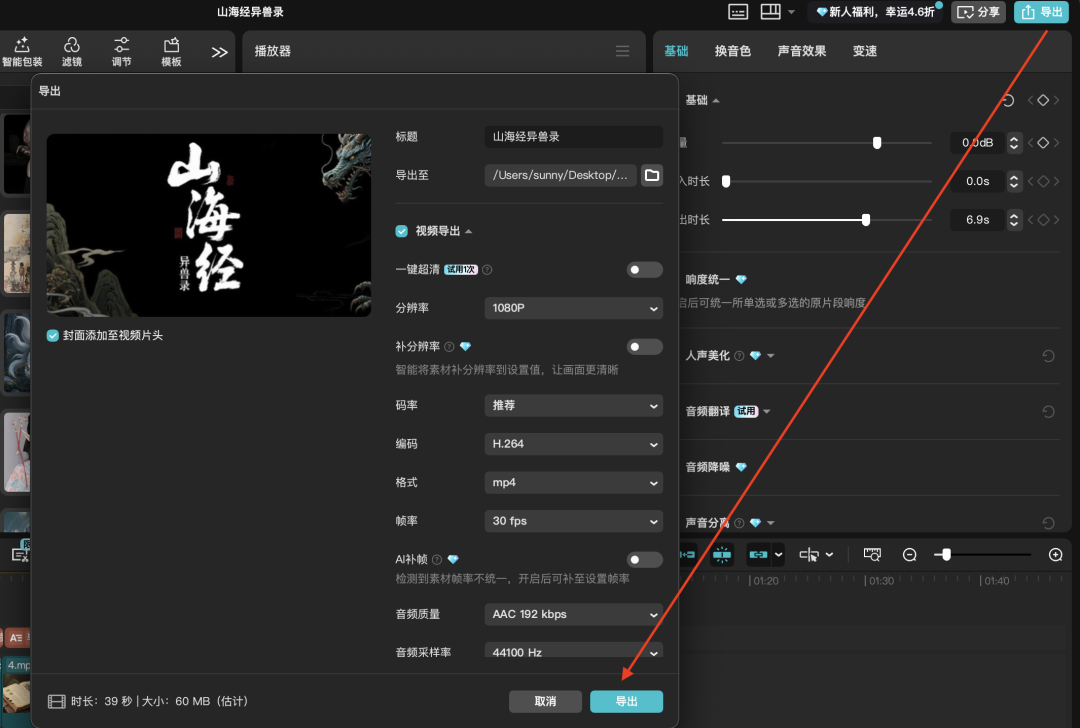Expand more tools with double-arrow icon

click(x=219, y=52)
